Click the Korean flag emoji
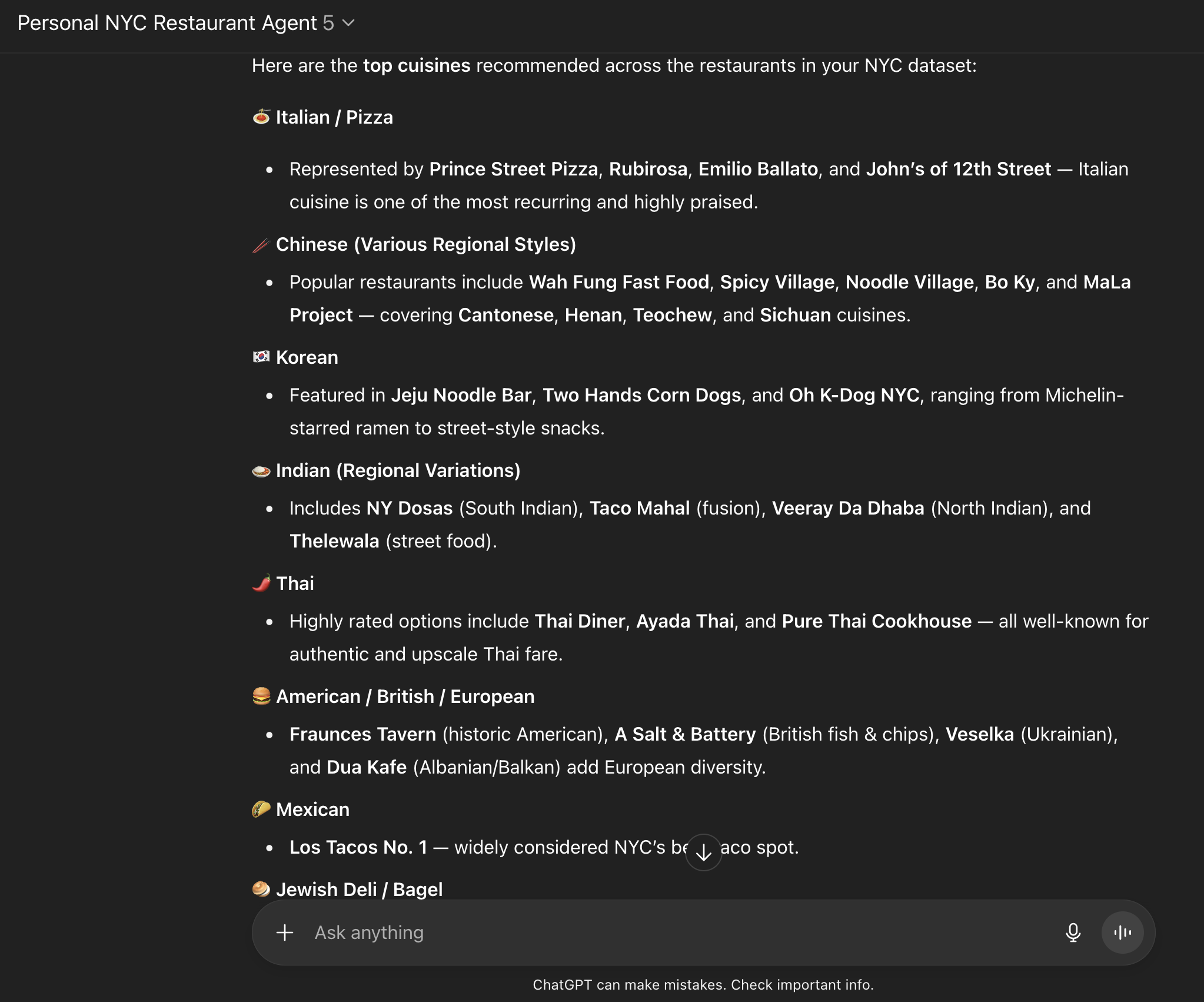The width and height of the screenshot is (1204, 1002). coord(261,357)
